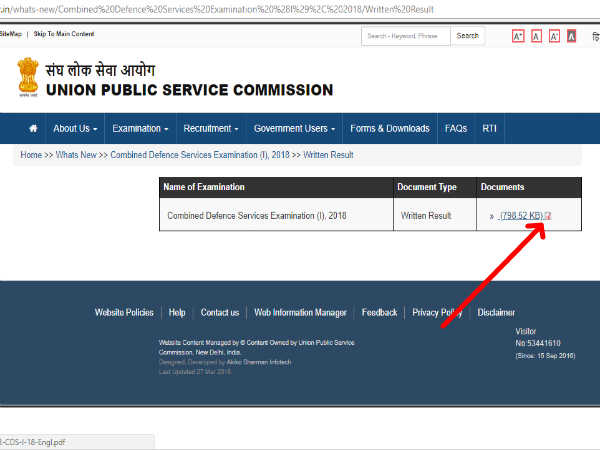Select the Written Result table cell
Screen dimensions: 600x450
pyautogui.click(x=435, y=214)
